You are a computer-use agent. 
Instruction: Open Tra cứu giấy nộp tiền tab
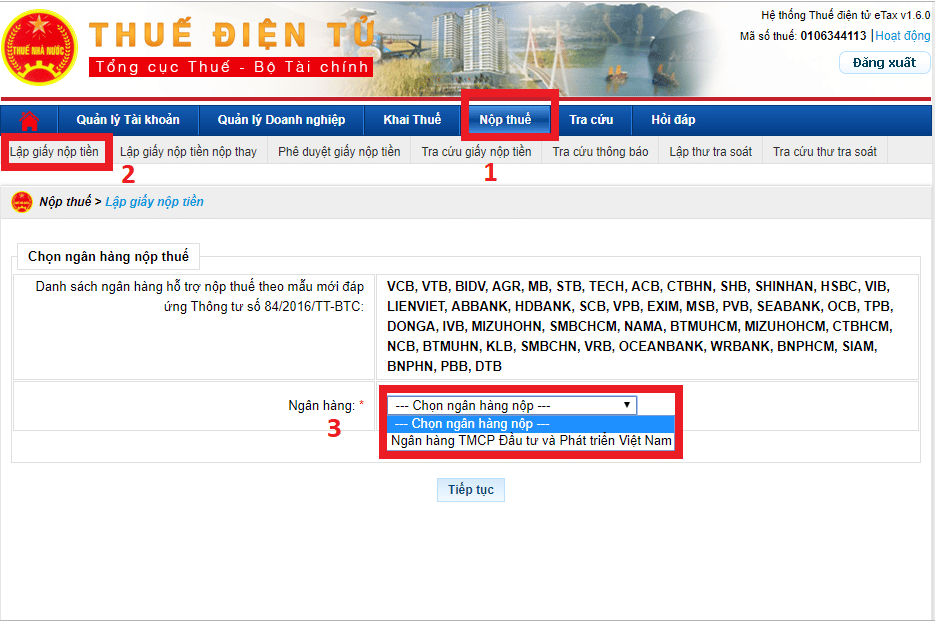click(x=476, y=152)
